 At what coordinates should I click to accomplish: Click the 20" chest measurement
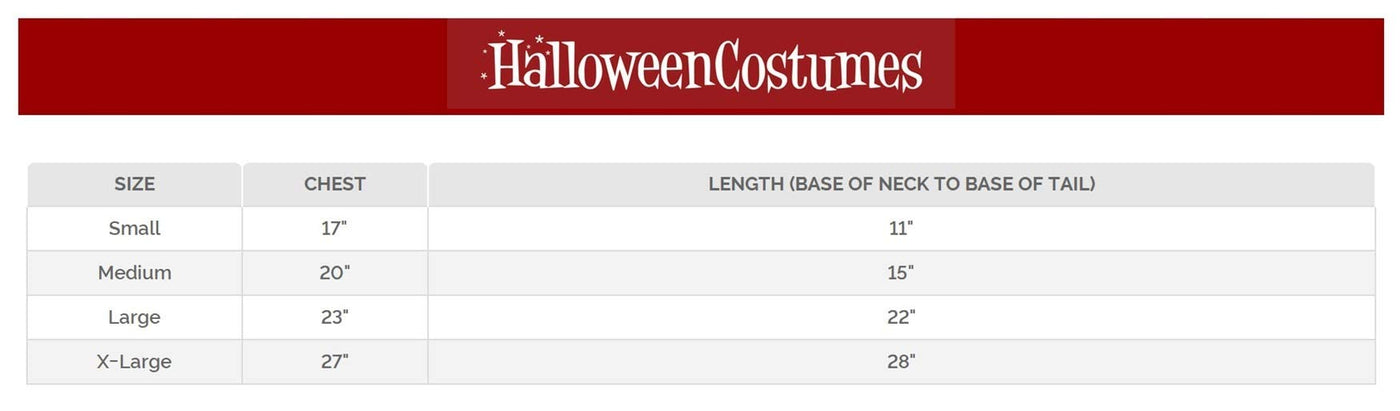335,273
